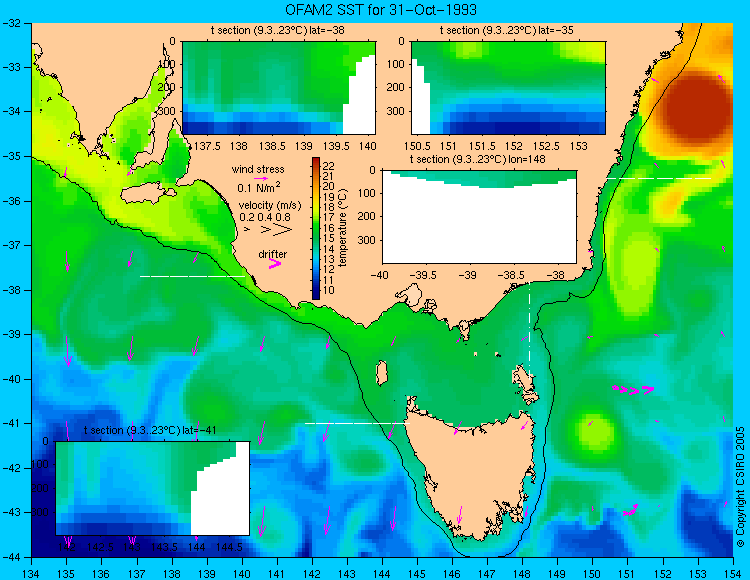Viewport: 750px width, 580px height.
Task: Click the '-35' latitude label on the left axis
Action: click(x=11, y=156)
